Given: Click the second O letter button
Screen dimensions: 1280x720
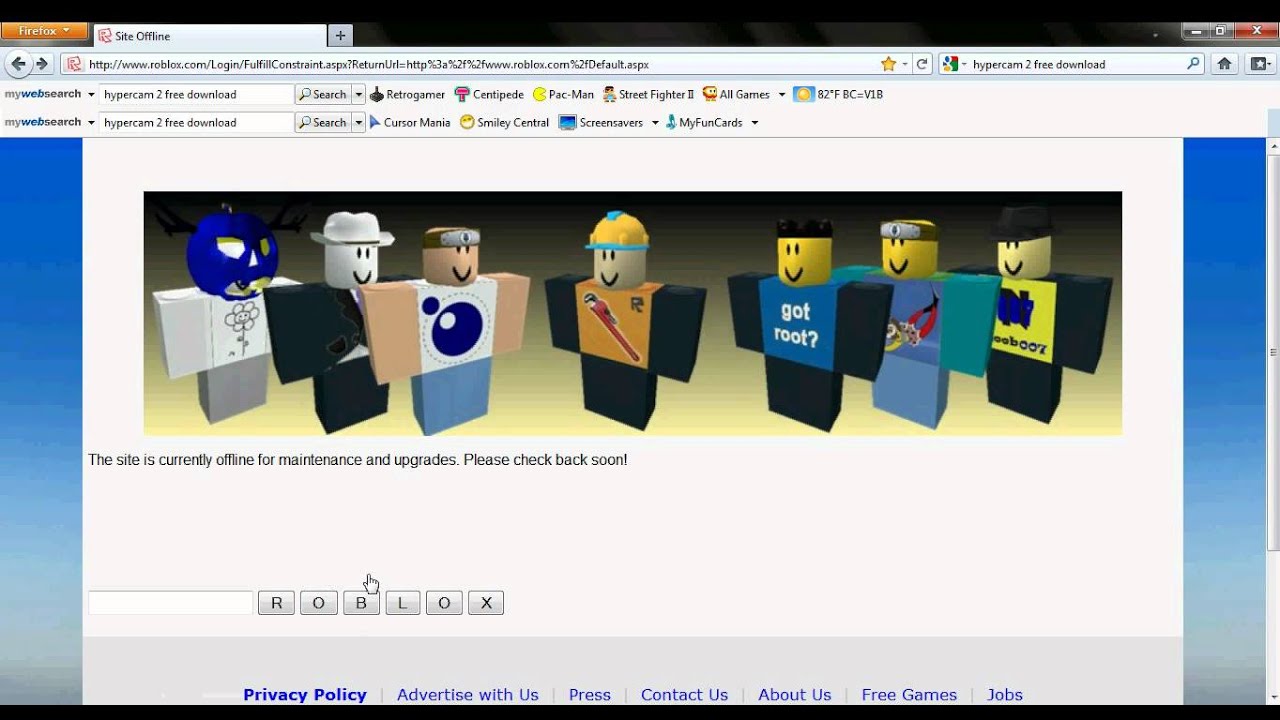Looking at the screenshot, I should point(444,603).
